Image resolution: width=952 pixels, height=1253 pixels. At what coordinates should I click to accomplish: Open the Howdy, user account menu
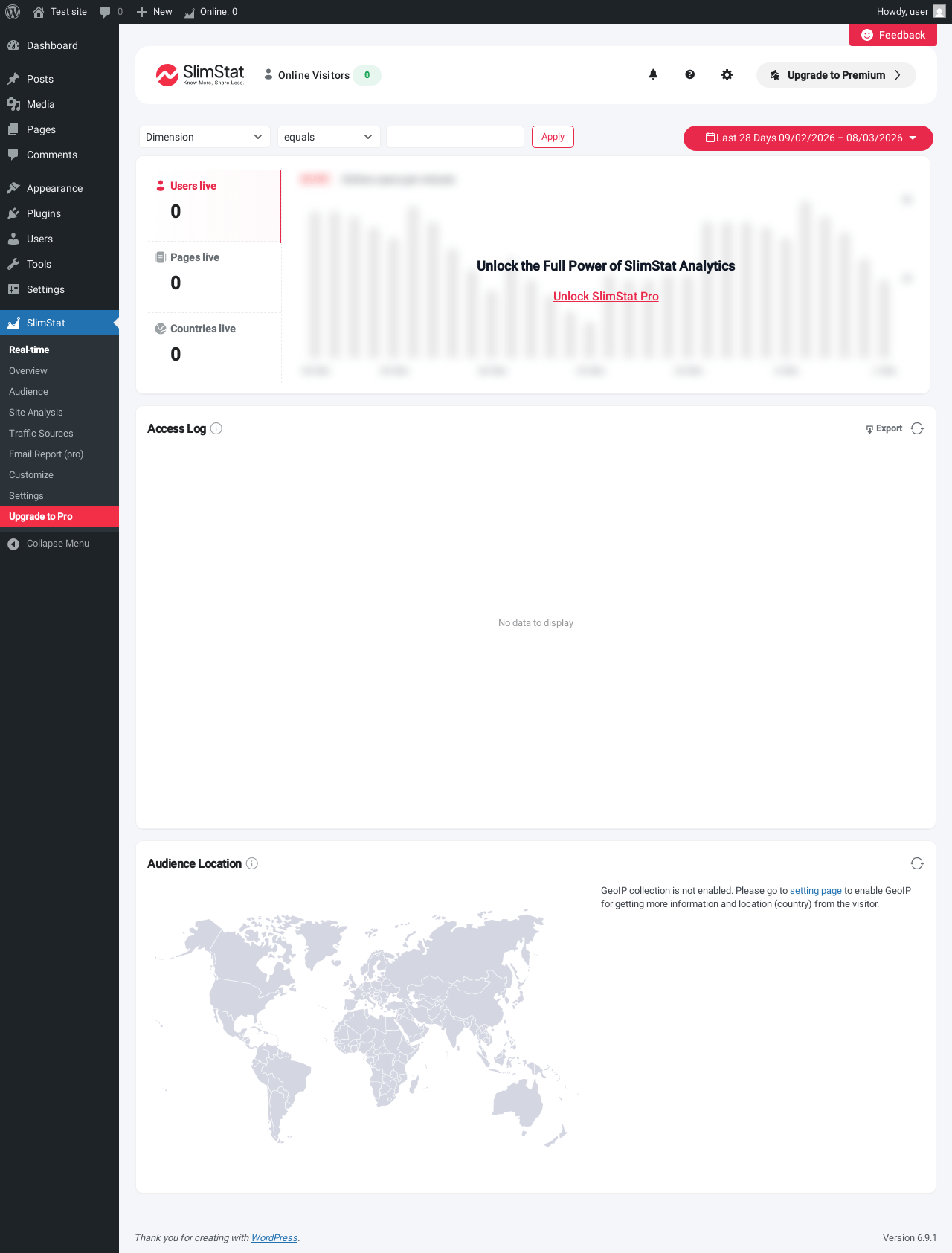pos(911,12)
